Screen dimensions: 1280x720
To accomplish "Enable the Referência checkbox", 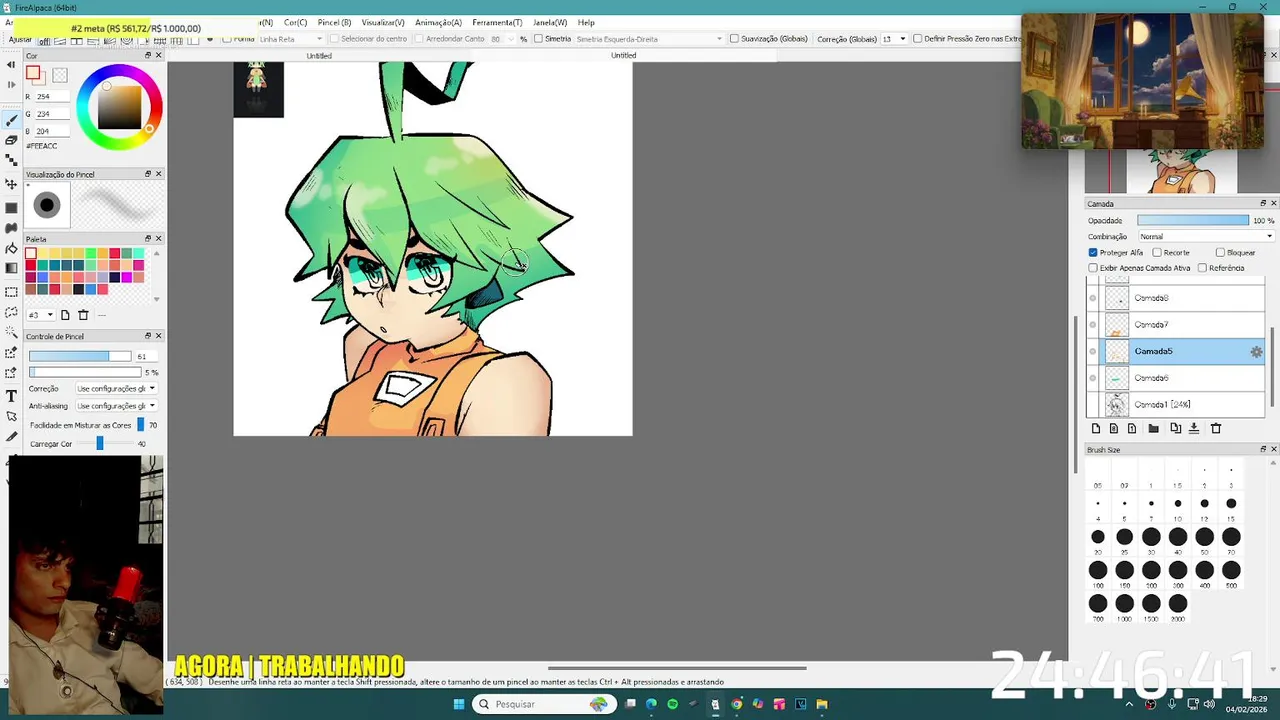I will tap(1202, 268).
